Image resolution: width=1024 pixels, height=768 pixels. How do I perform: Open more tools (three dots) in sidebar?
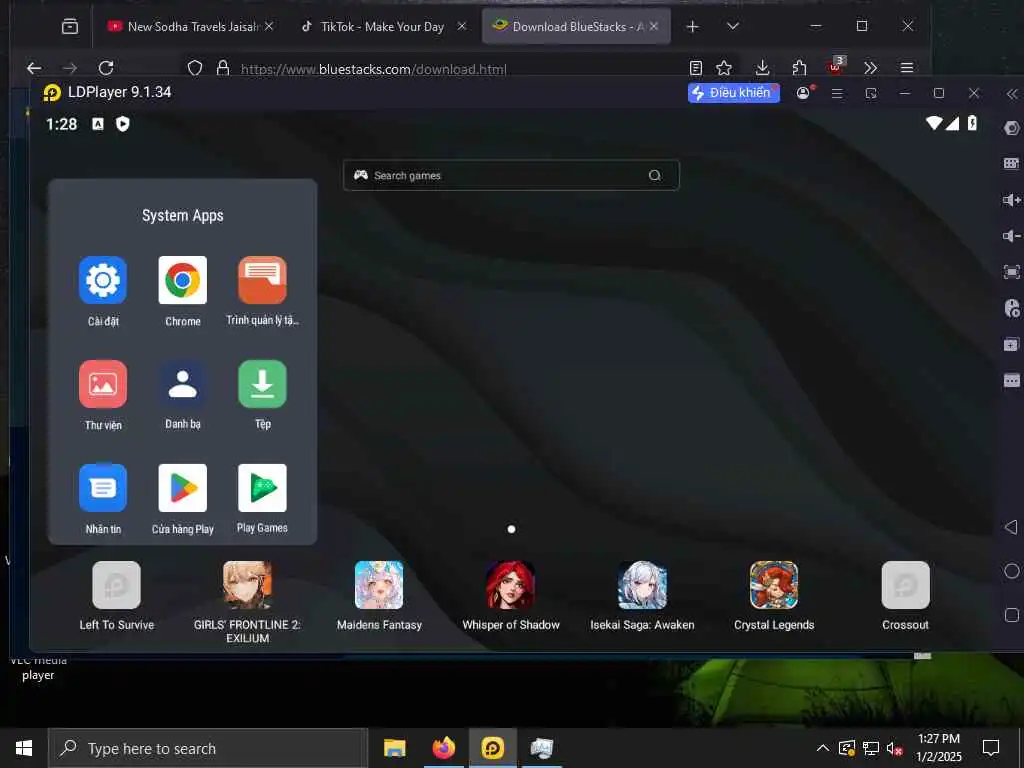click(1012, 380)
